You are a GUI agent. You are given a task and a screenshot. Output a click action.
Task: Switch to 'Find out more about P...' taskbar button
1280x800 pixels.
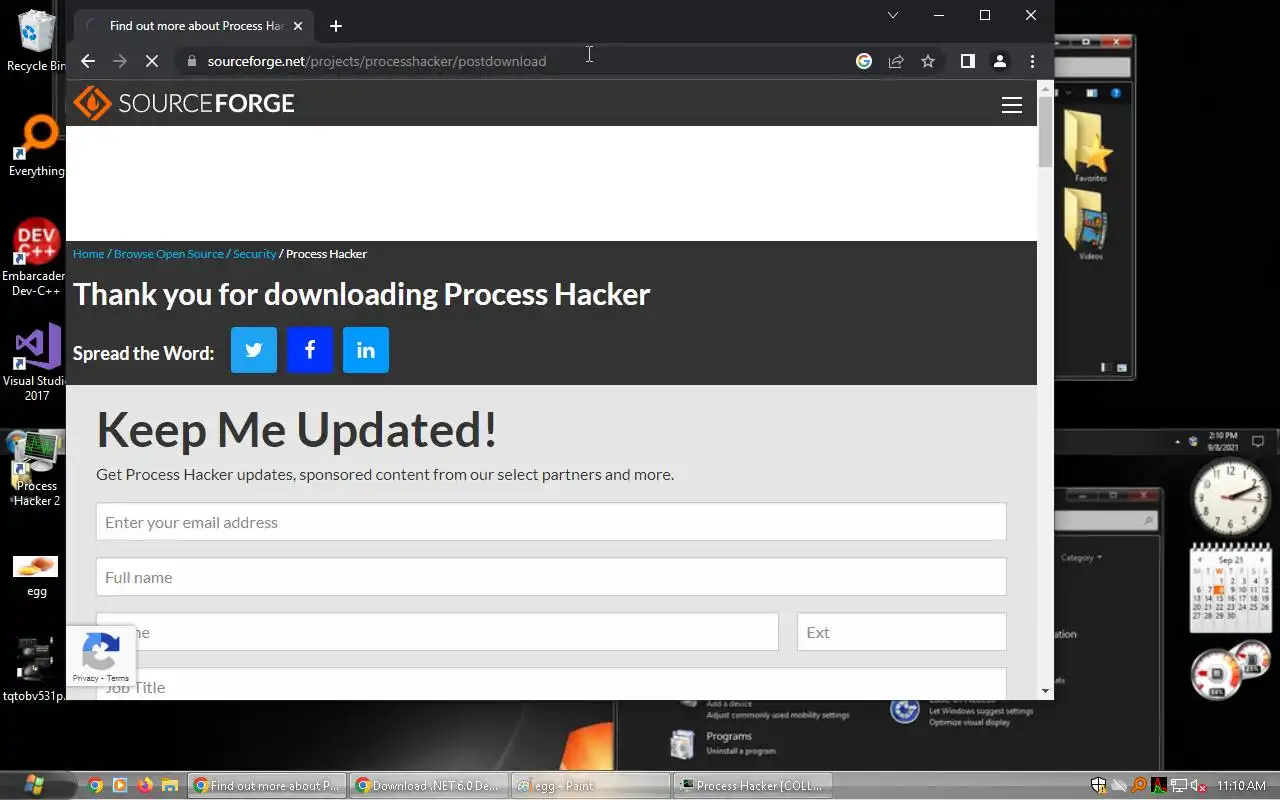[x=268, y=786]
